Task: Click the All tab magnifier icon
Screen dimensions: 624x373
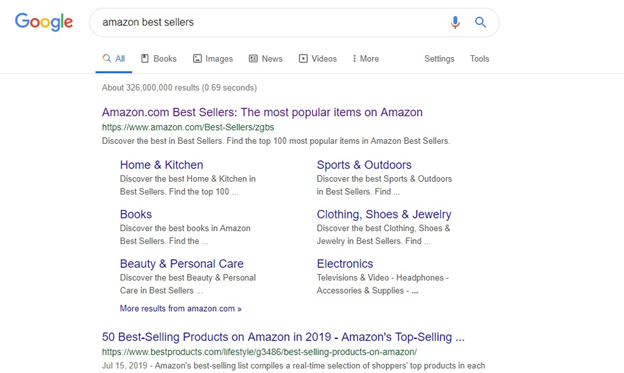Action: coord(107,59)
